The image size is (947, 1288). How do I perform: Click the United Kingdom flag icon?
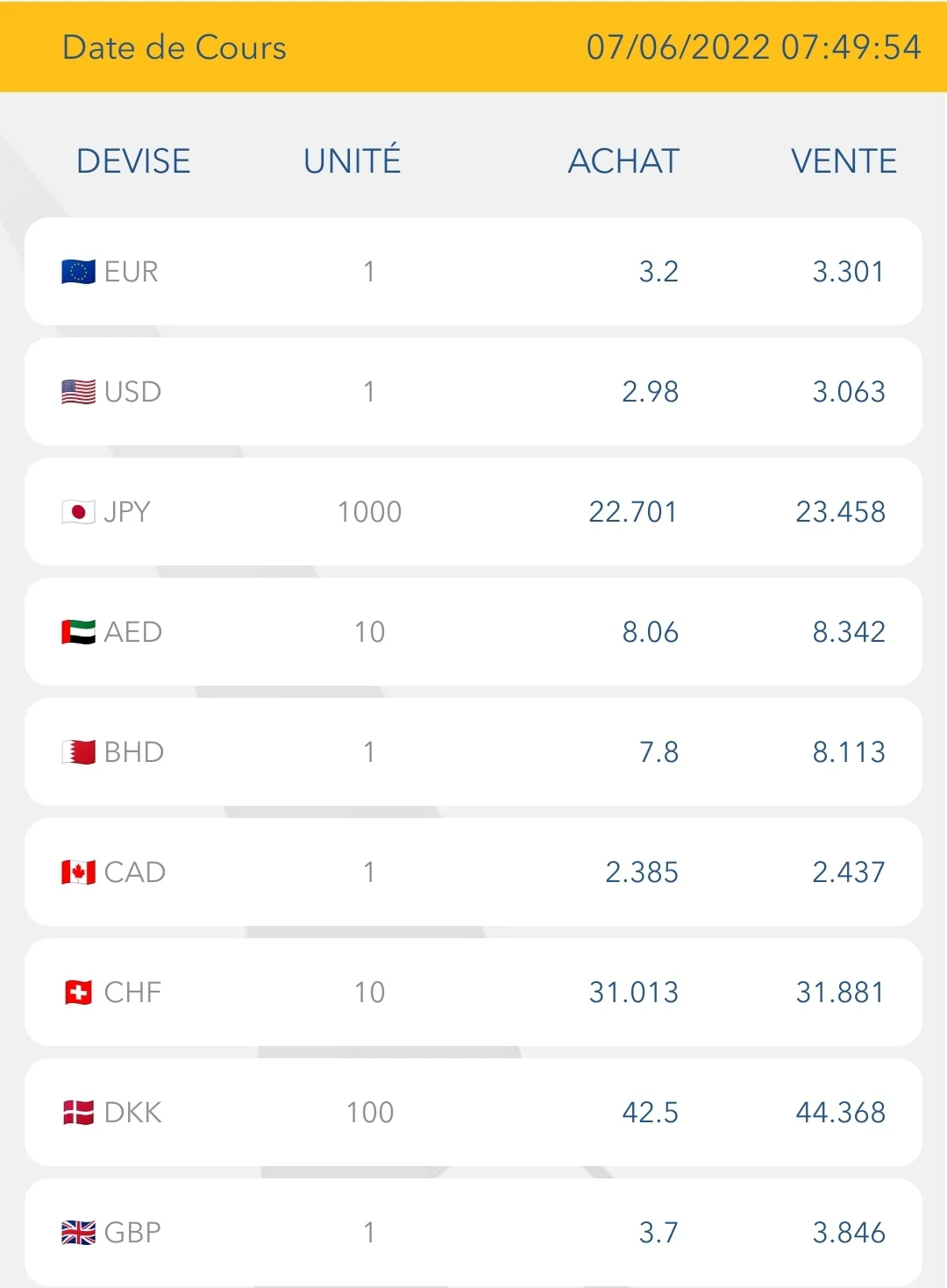[x=78, y=1233]
